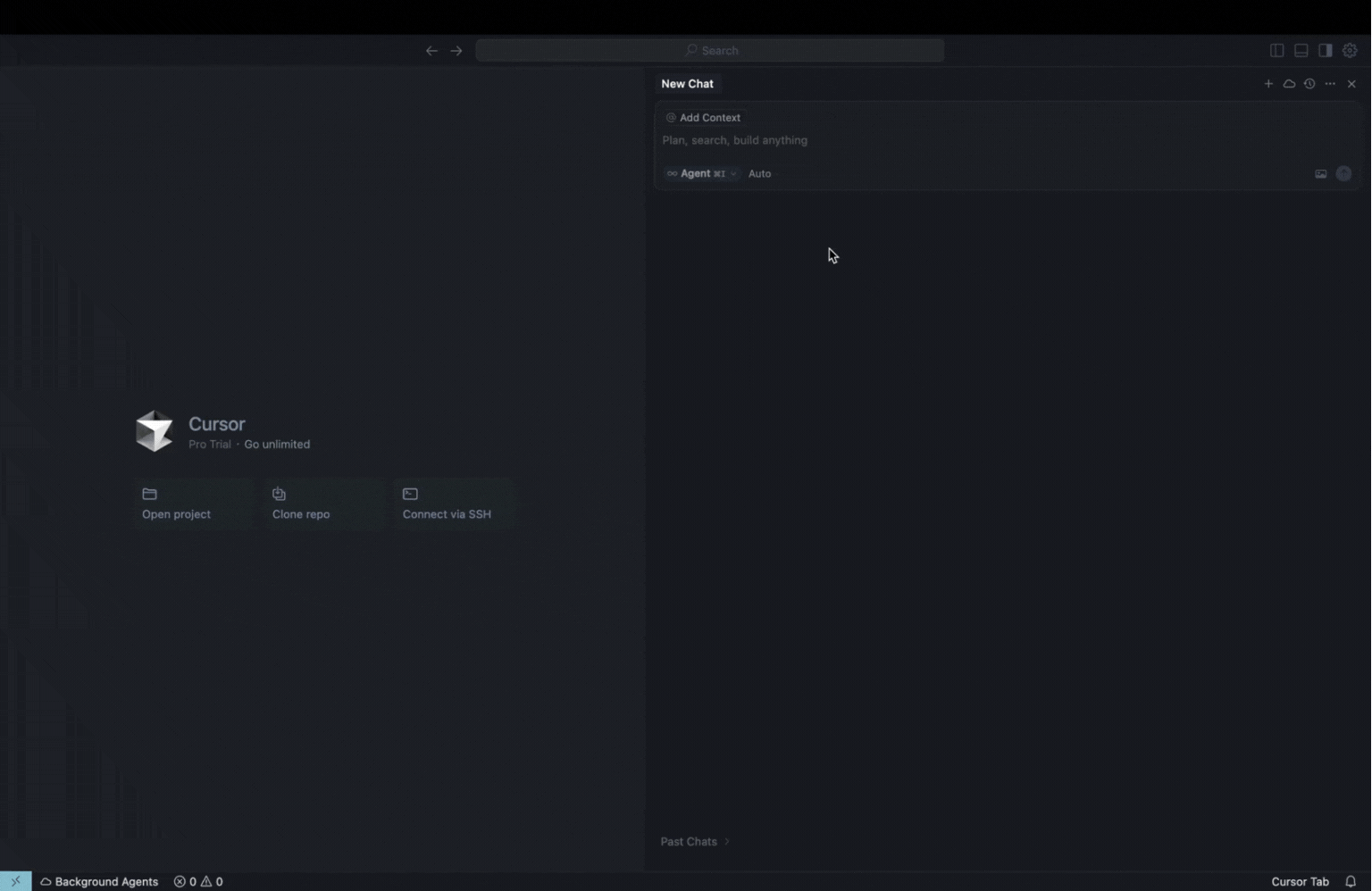
Task: Open background agents cloud icon in chat header
Action: click(1289, 84)
